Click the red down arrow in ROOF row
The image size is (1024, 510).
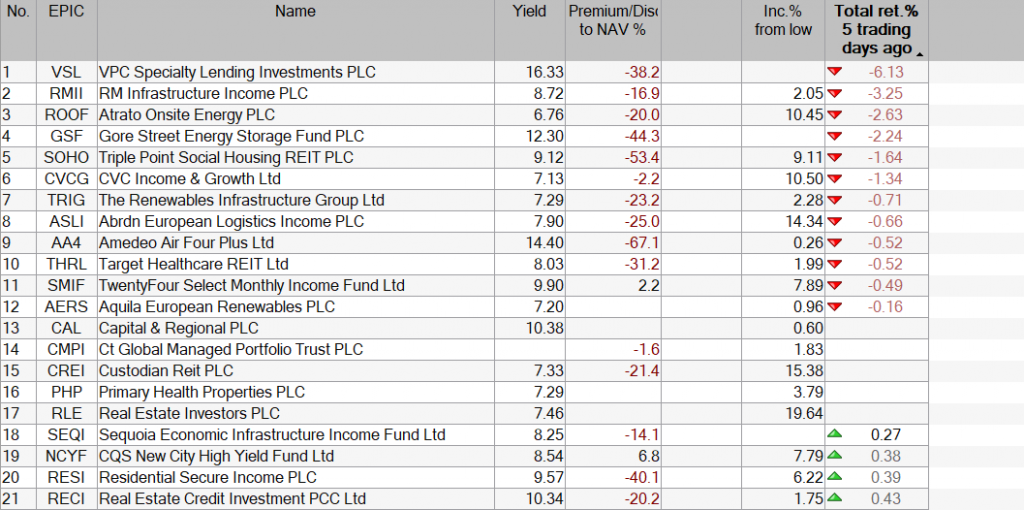835,115
